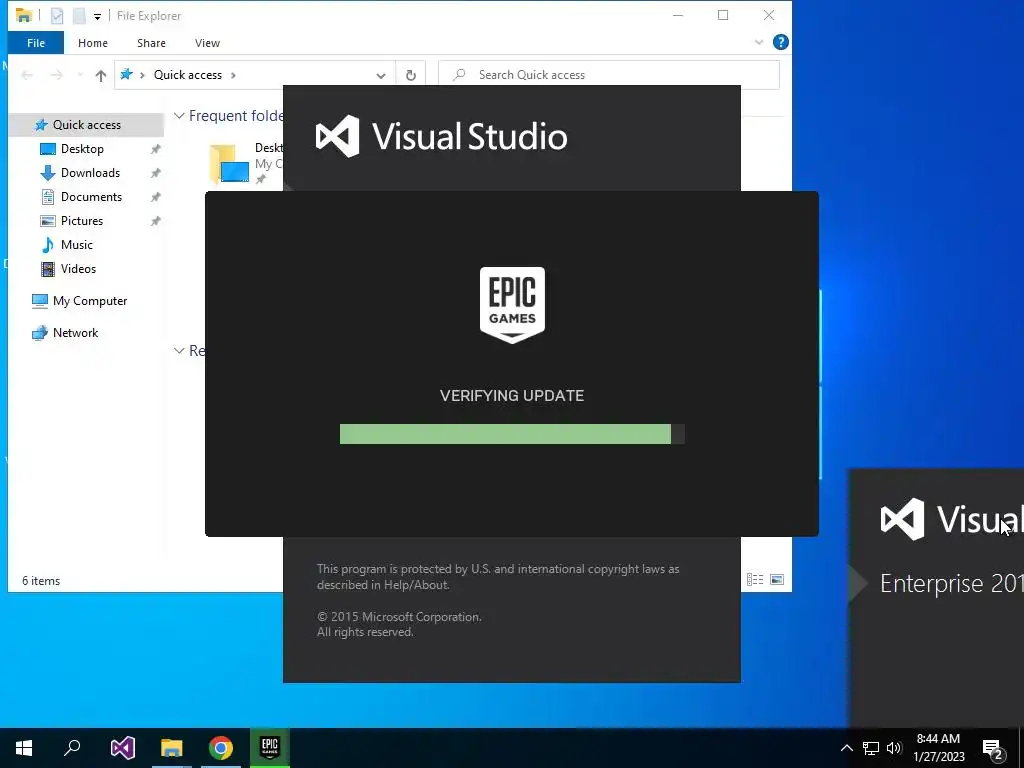The width and height of the screenshot is (1024, 768).
Task: Select Epic Games Launcher taskbar icon
Action: click(270, 746)
